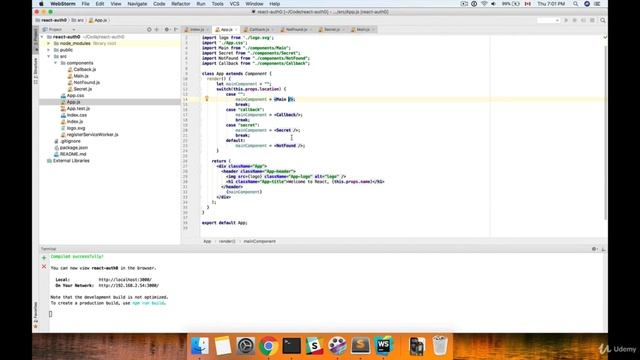Click the scroll-from-source target icon in Project panel
The height and width of the screenshot is (360, 640).
point(149,29)
